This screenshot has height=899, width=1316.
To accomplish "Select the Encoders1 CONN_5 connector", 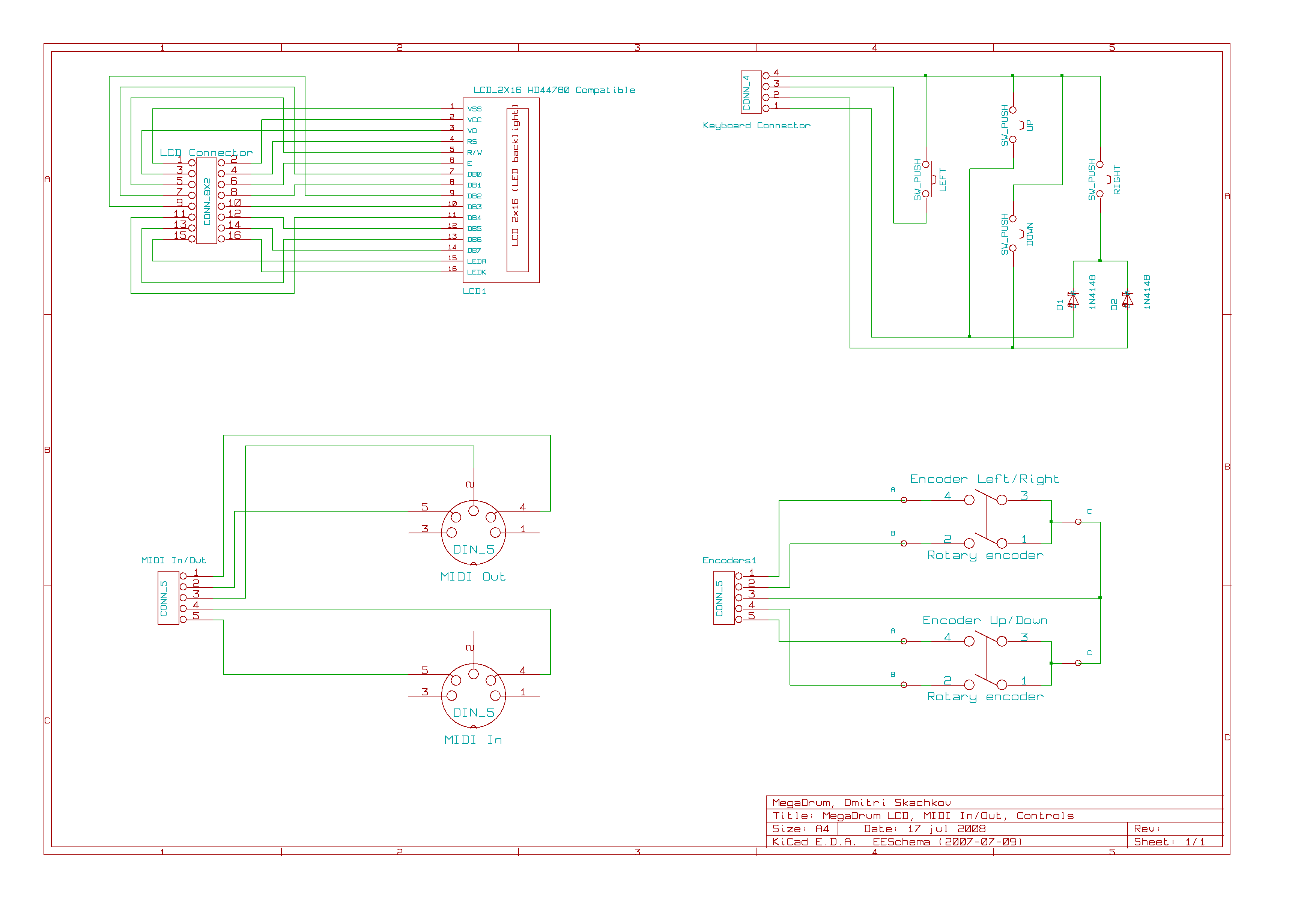I will click(724, 598).
